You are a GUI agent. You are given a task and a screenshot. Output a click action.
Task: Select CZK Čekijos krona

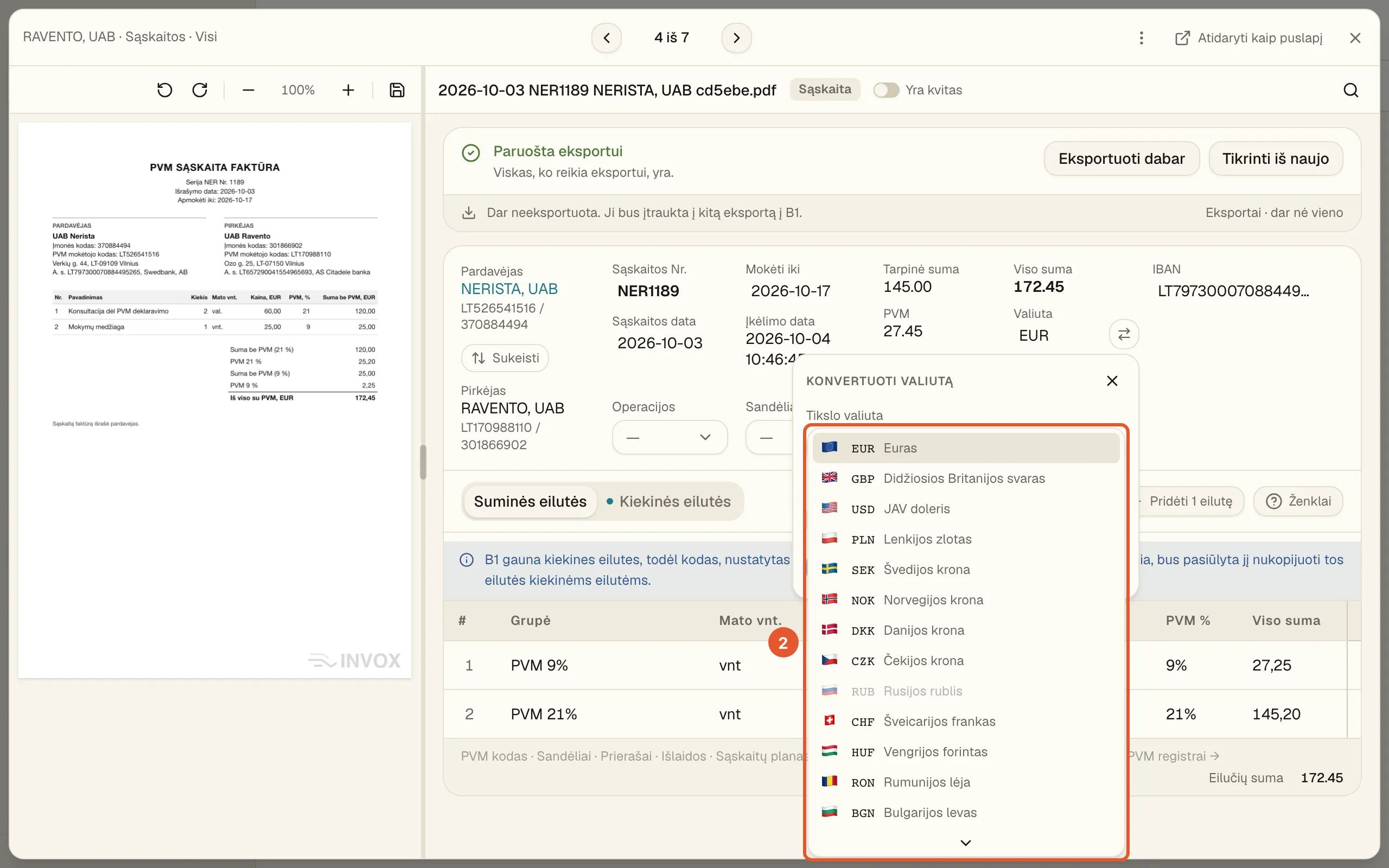[x=966, y=661]
